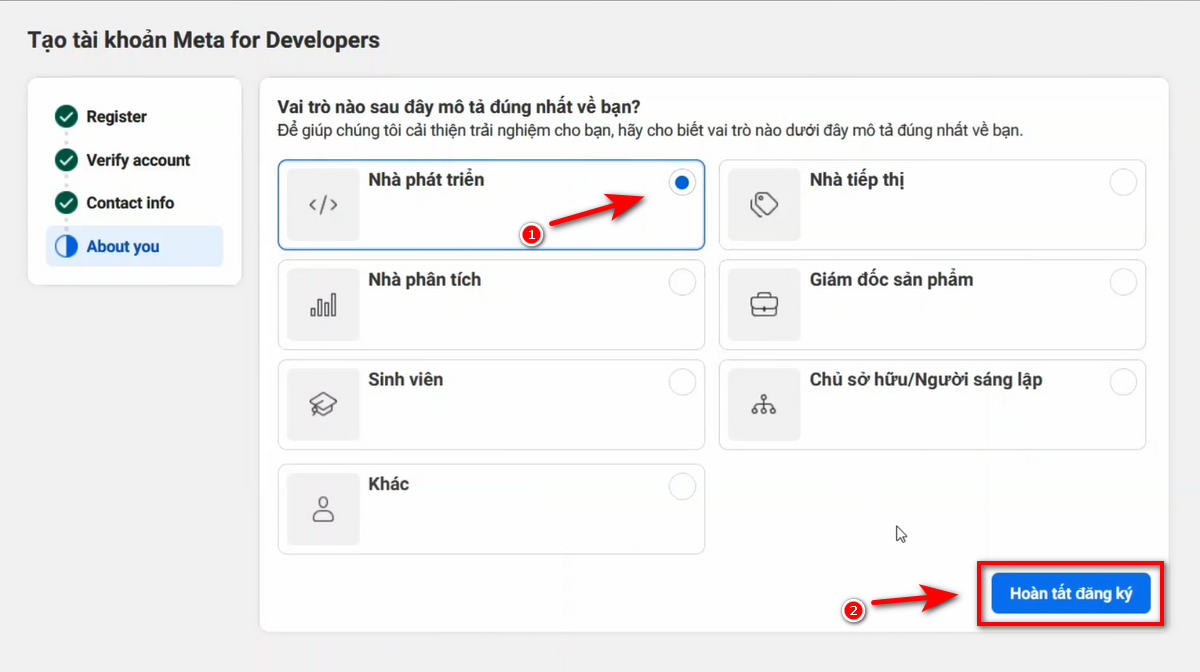Click the Hoàn tất đăng ký button

tap(1071, 593)
